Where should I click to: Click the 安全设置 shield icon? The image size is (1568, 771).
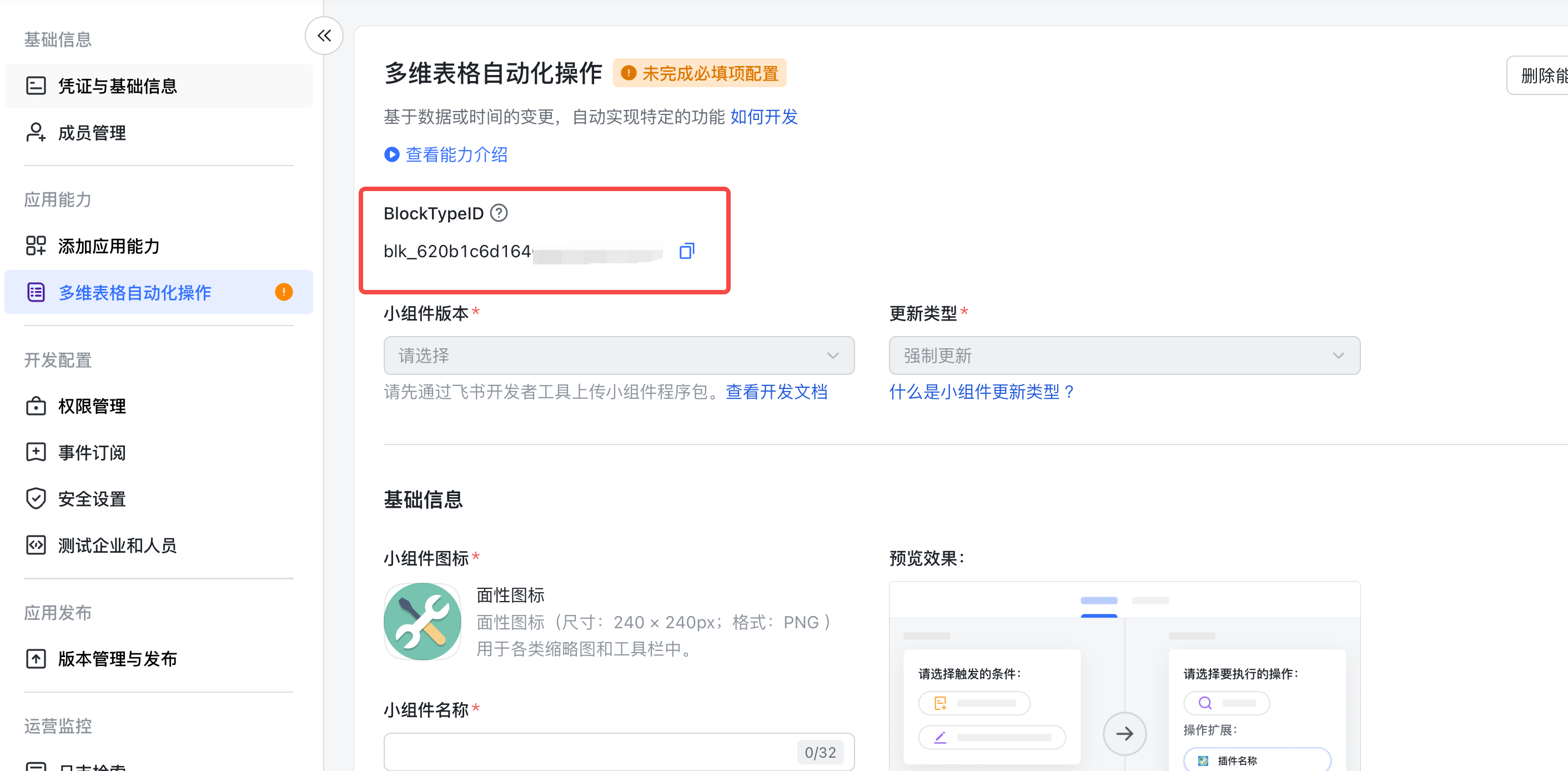click(36, 498)
